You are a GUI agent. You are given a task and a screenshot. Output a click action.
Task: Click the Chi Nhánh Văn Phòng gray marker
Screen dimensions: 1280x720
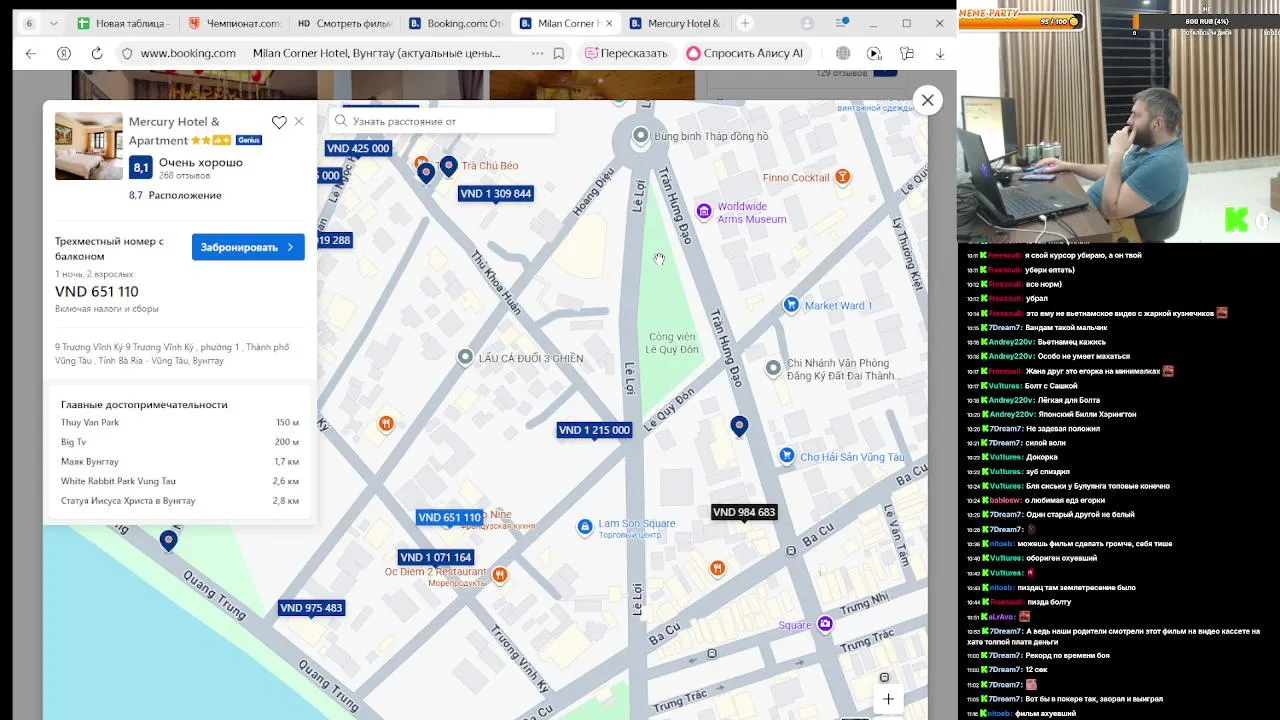(773, 368)
